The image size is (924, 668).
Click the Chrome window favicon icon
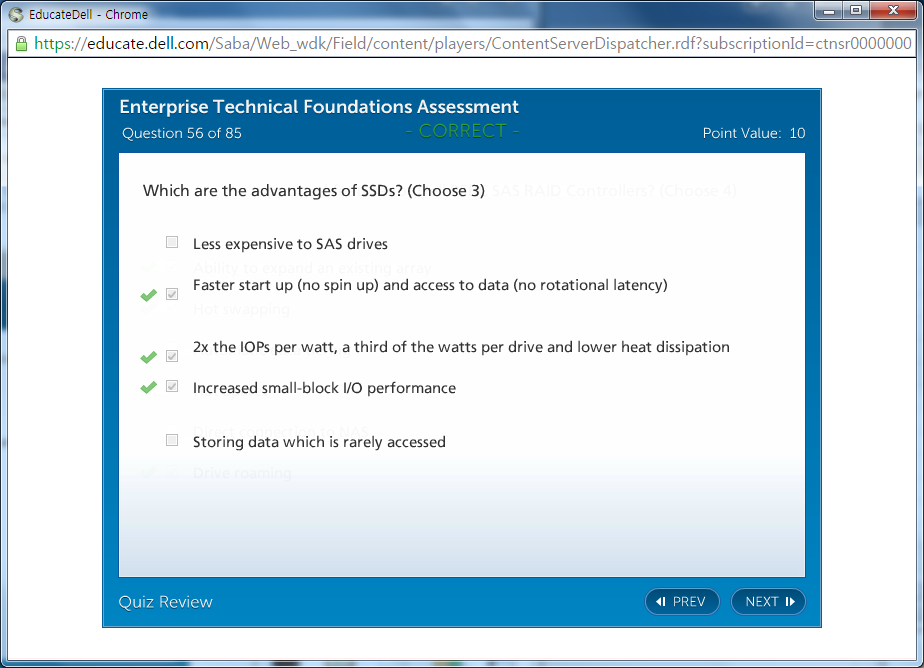(15, 14)
